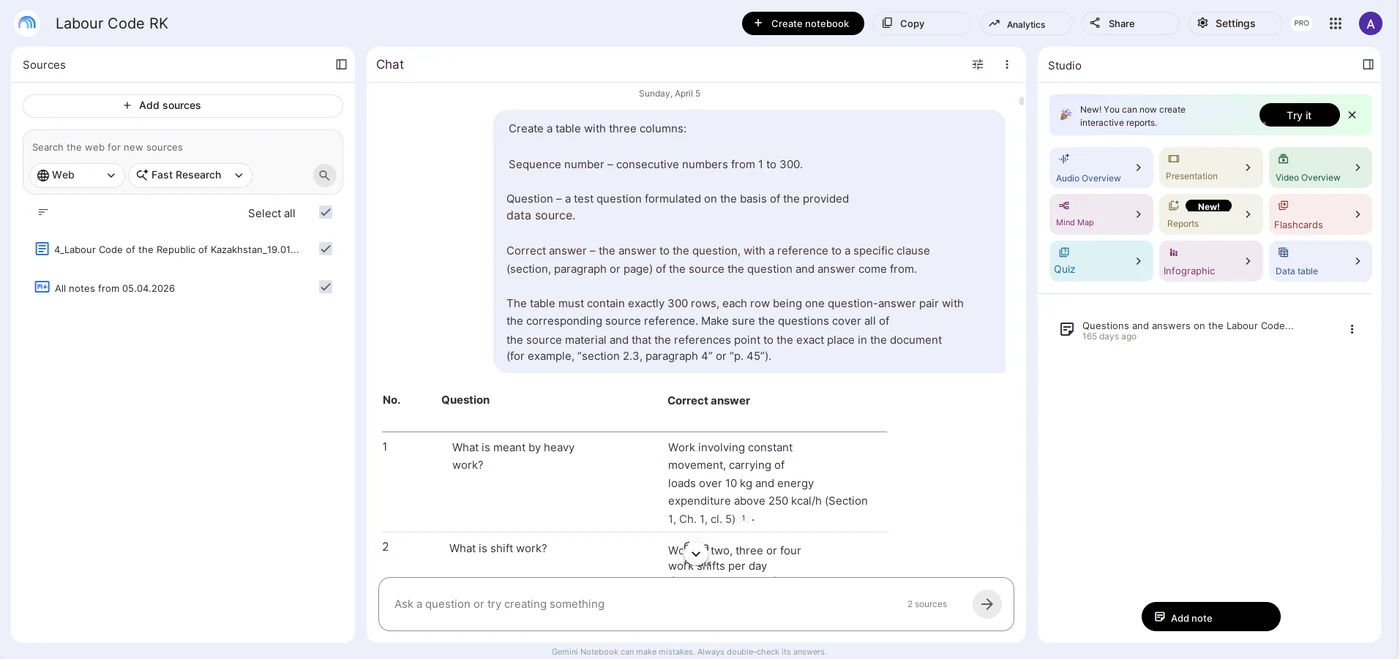Click the Copy notebook button
Image resolution: width=1400 pixels, height=659 pixels.
click(922, 23)
